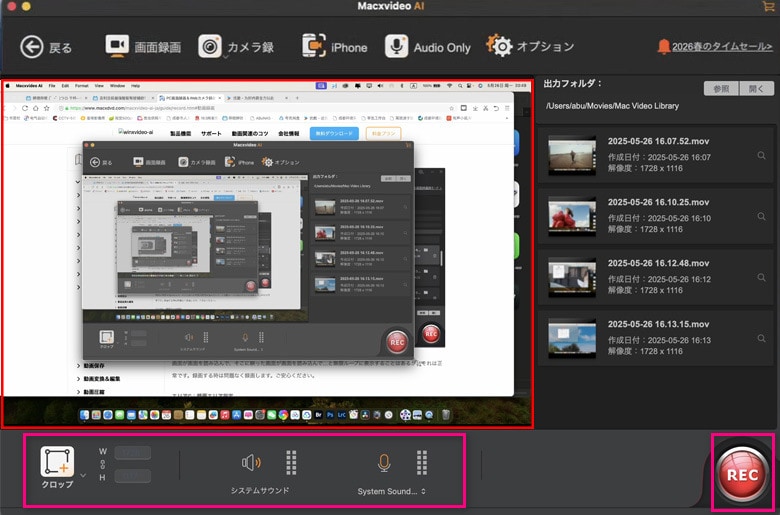The height and width of the screenshot is (515, 780).
Task: Open the System Sound... input source dropdown
Action: (391, 491)
